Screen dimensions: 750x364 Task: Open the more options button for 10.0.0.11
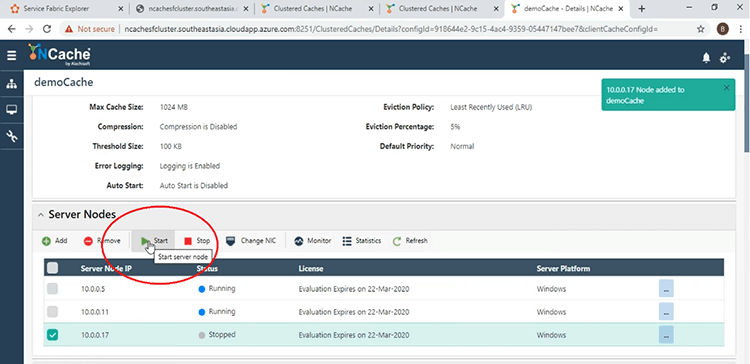click(666, 312)
